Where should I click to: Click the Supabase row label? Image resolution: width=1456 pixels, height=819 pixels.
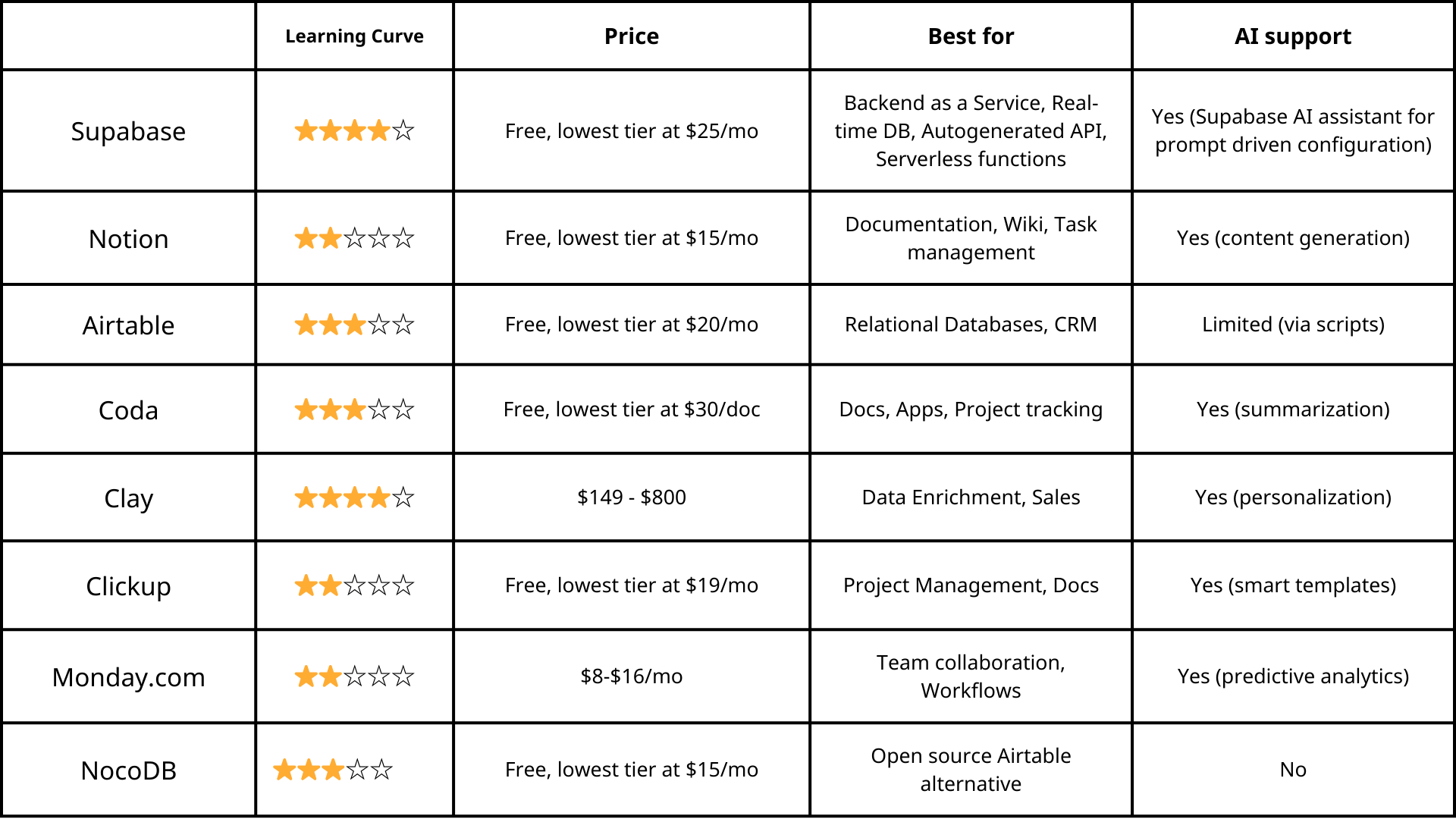click(128, 131)
